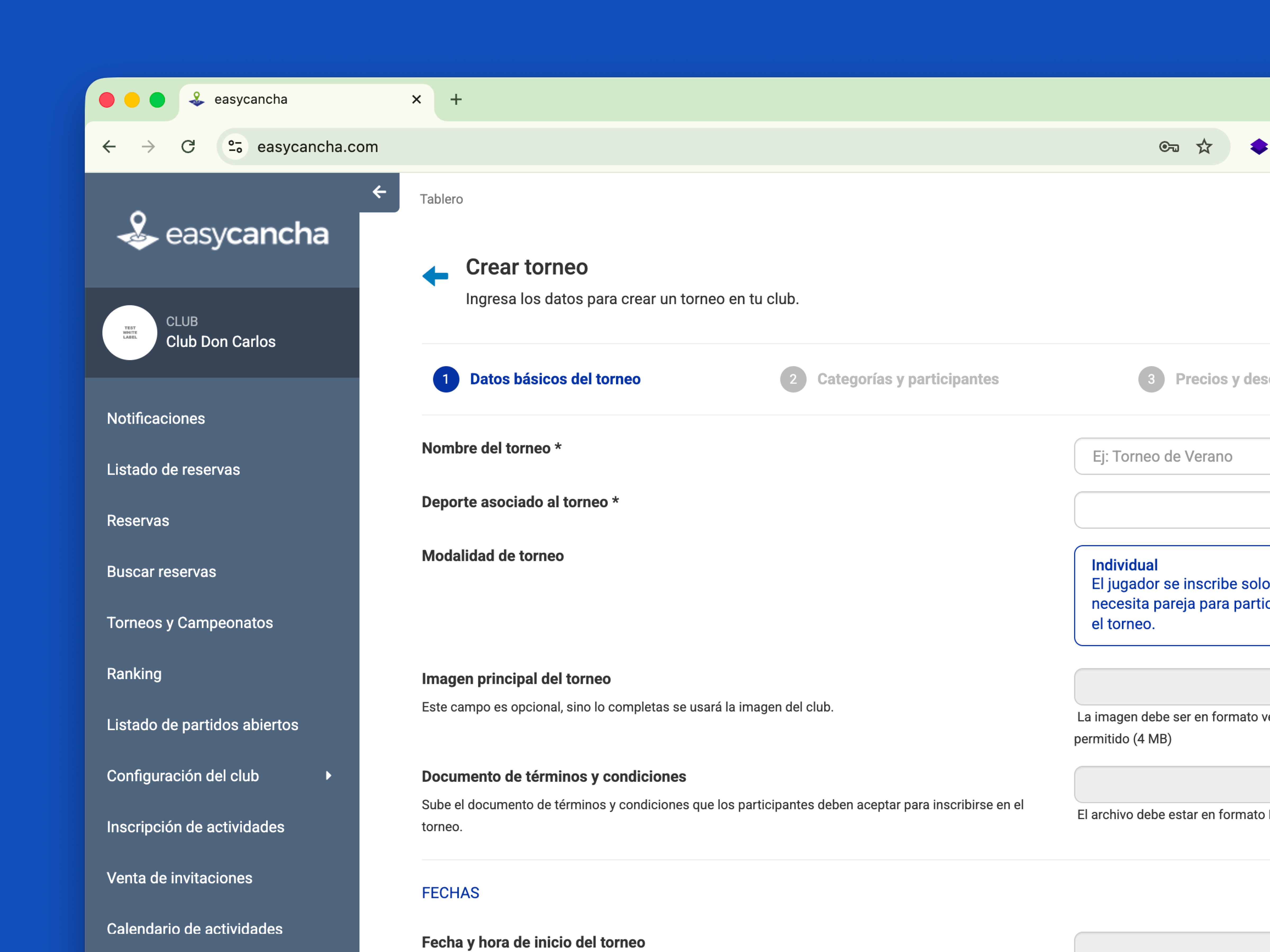Click the Imagen principal del torneo upload field

click(x=1172, y=686)
